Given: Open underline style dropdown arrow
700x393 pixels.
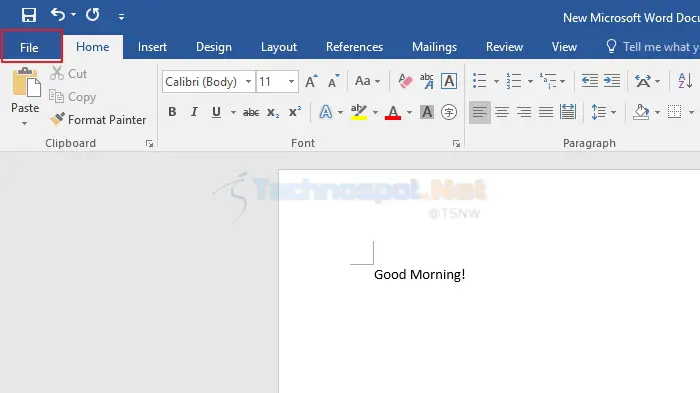Looking at the screenshot, I should 233,112.
